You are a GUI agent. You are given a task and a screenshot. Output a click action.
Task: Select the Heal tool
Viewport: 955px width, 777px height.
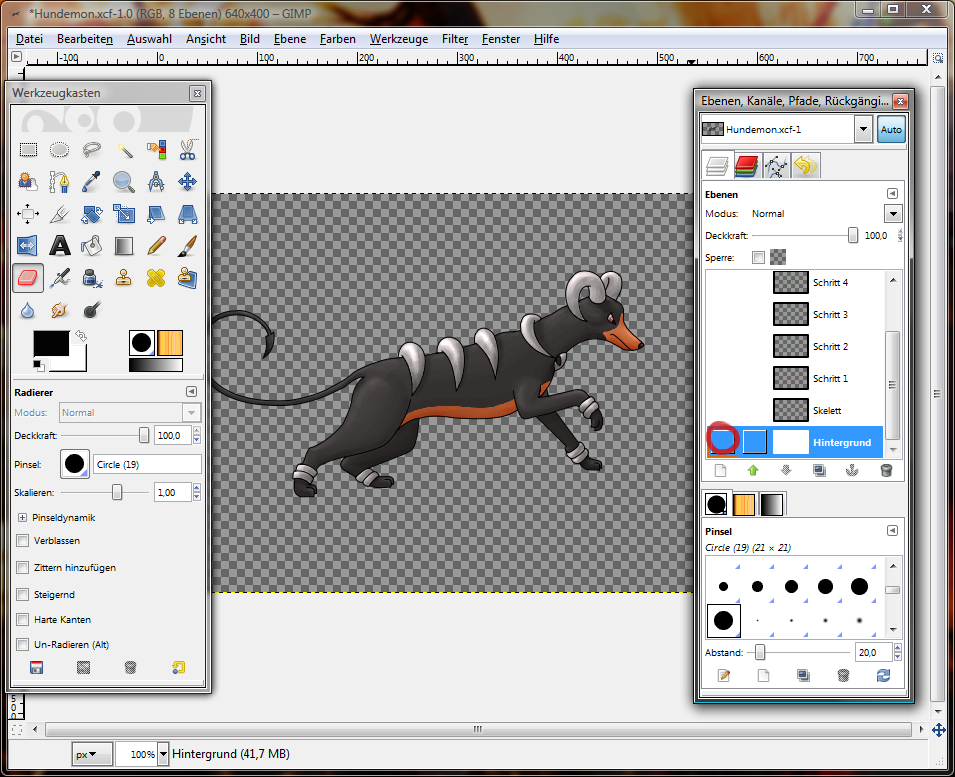click(x=156, y=278)
